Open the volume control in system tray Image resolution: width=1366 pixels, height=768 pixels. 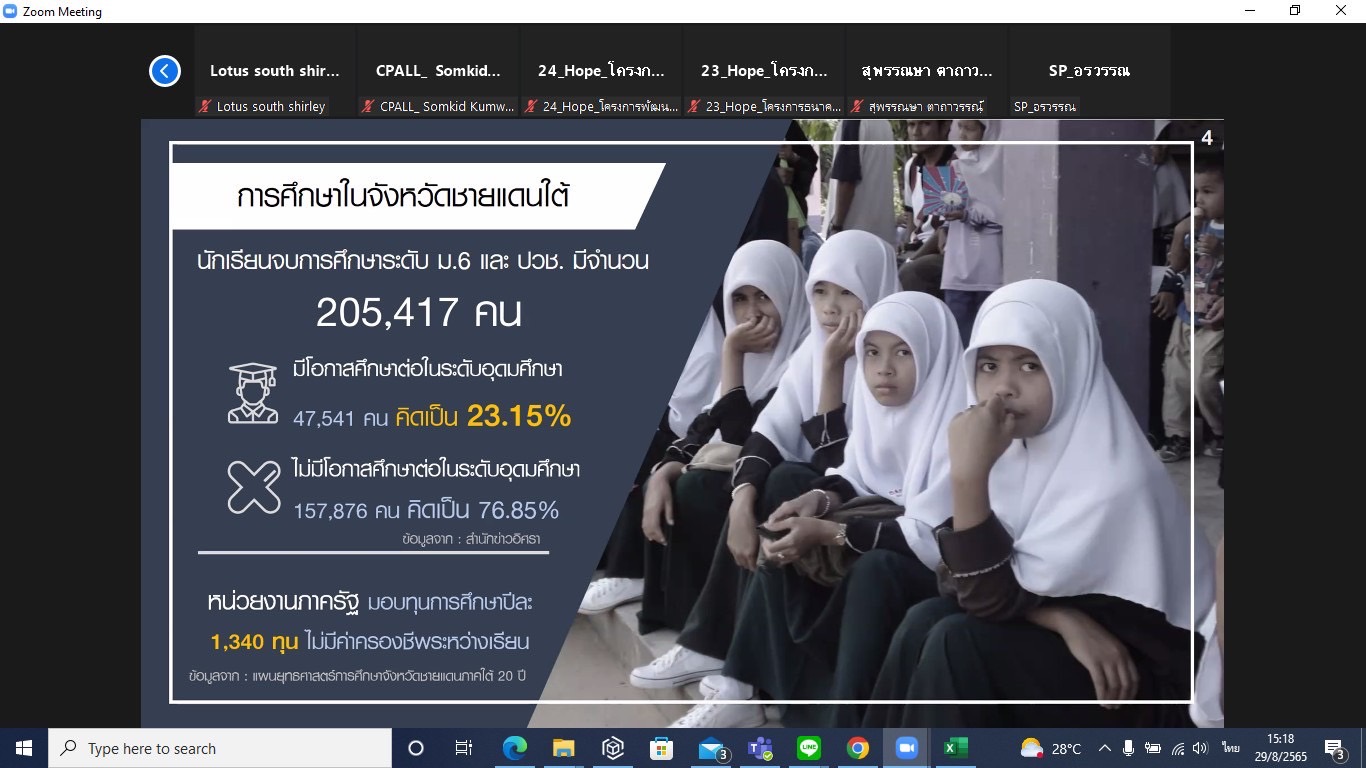tap(1201, 748)
